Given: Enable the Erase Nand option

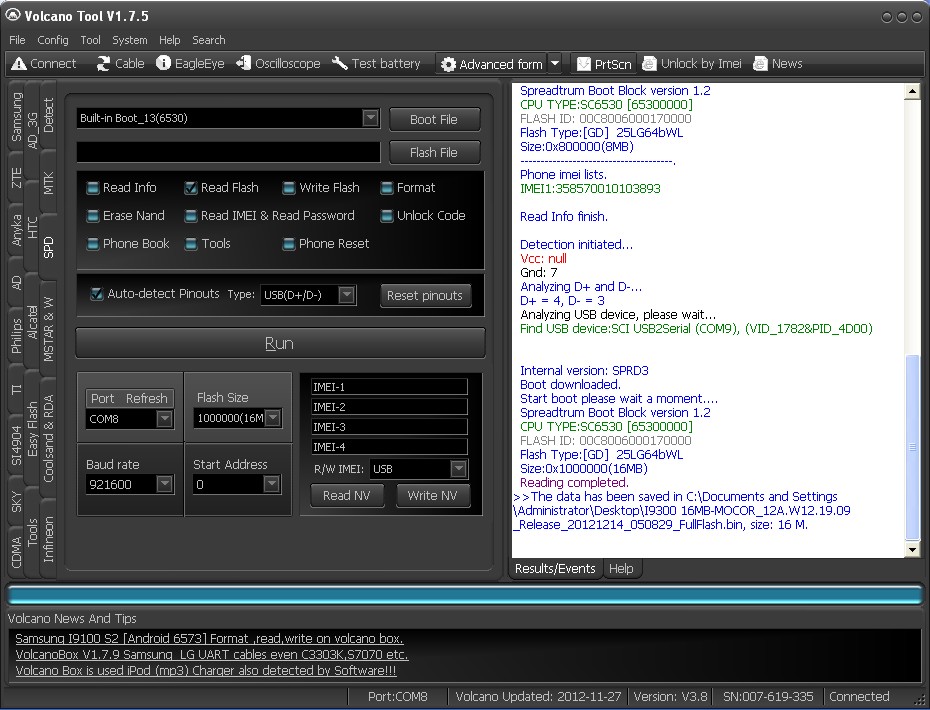Looking at the screenshot, I should [x=93, y=216].
